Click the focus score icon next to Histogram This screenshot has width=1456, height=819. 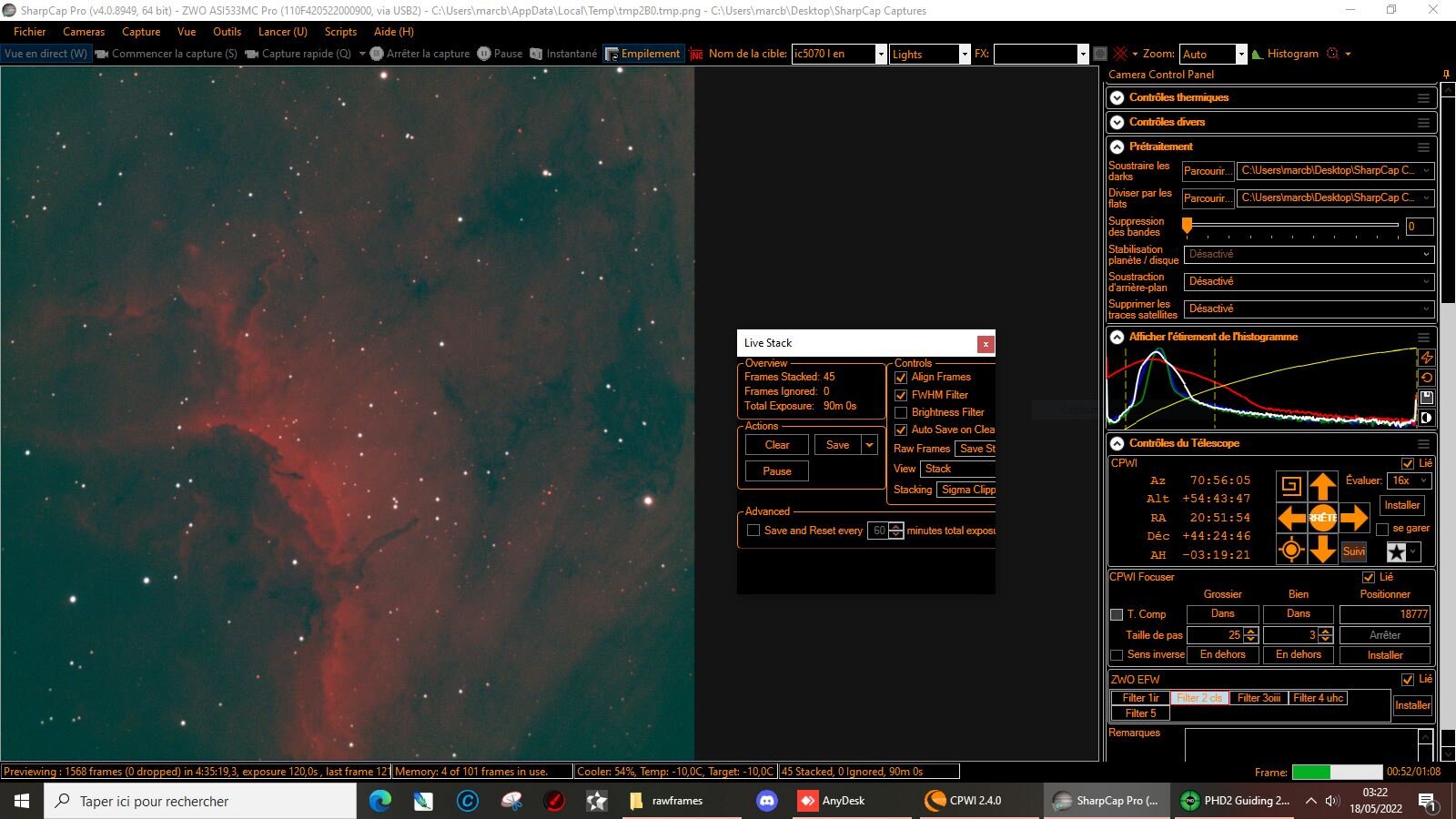coord(1333,54)
